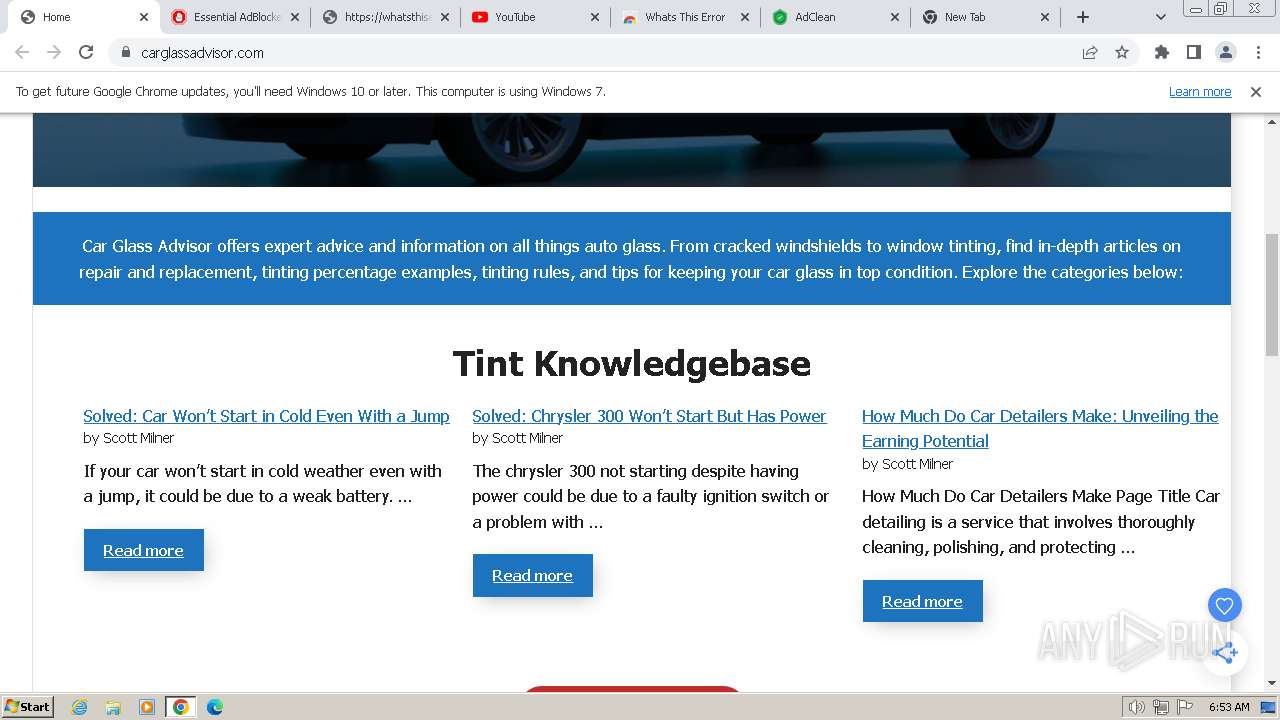Open article Chrysler 300 Won't Start
The height and width of the screenshot is (720, 1280).
tap(649, 416)
